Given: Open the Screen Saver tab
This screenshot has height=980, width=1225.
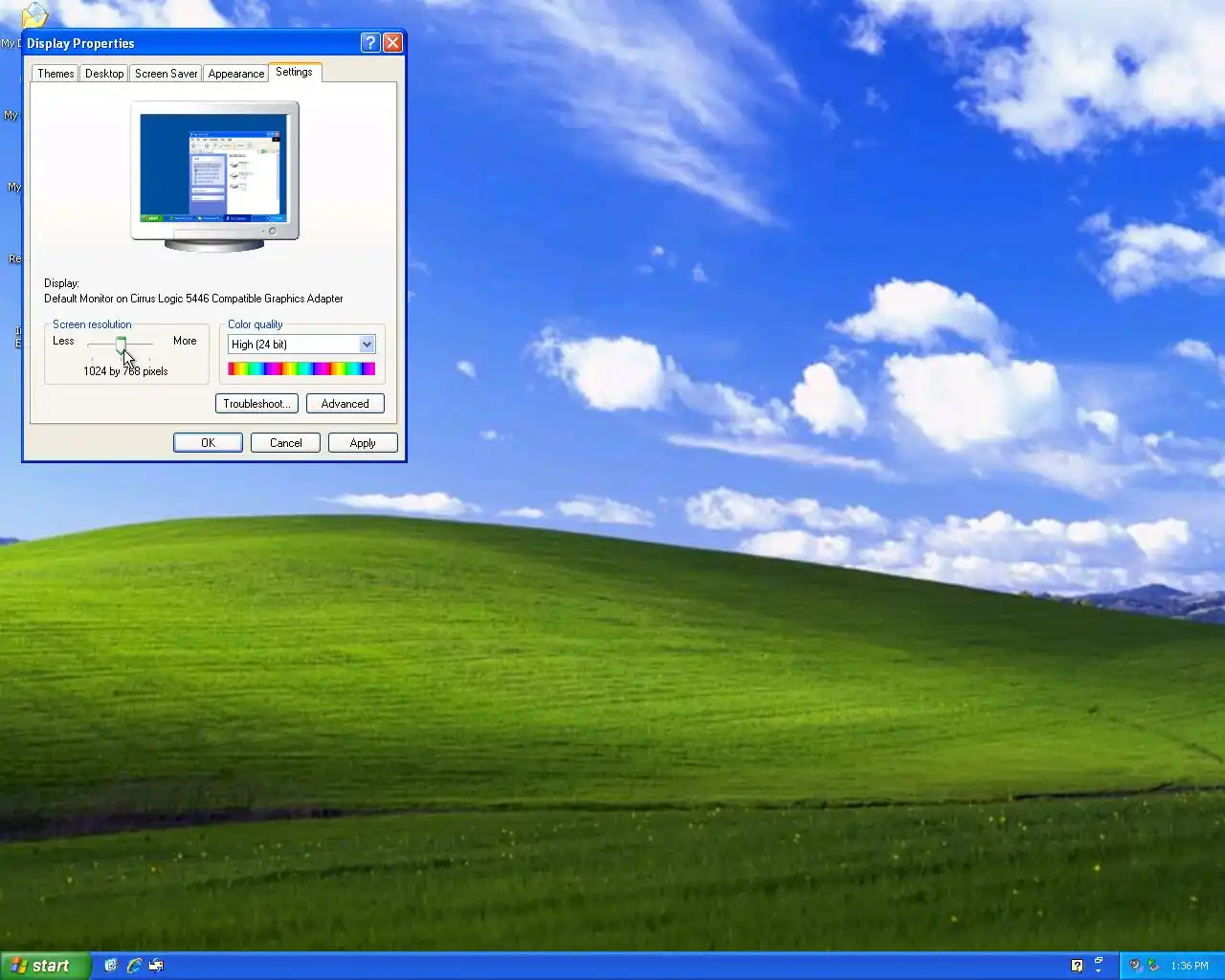Looking at the screenshot, I should point(166,74).
